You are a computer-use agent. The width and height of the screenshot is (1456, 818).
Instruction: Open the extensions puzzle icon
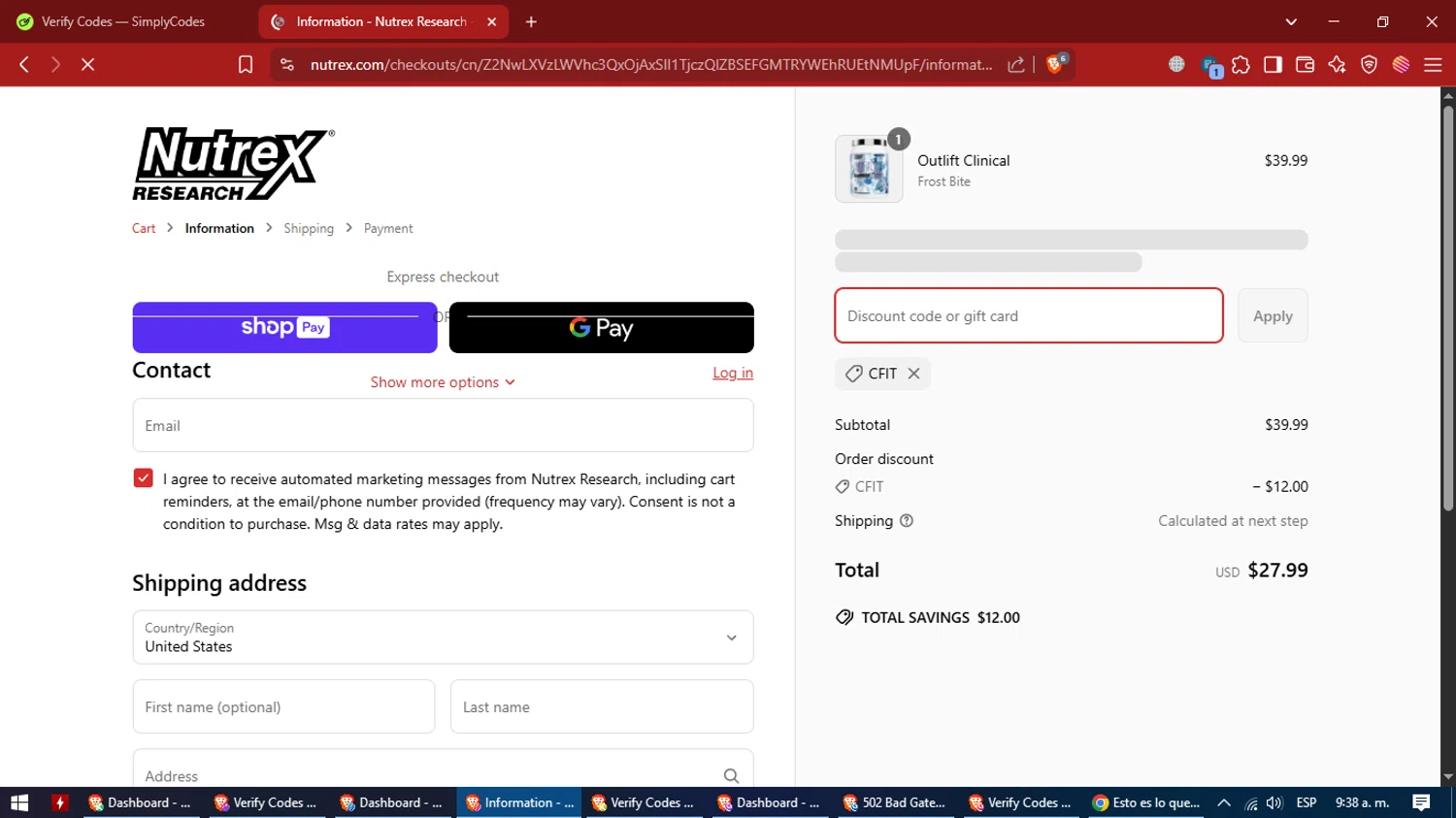pyautogui.click(x=1241, y=64)
